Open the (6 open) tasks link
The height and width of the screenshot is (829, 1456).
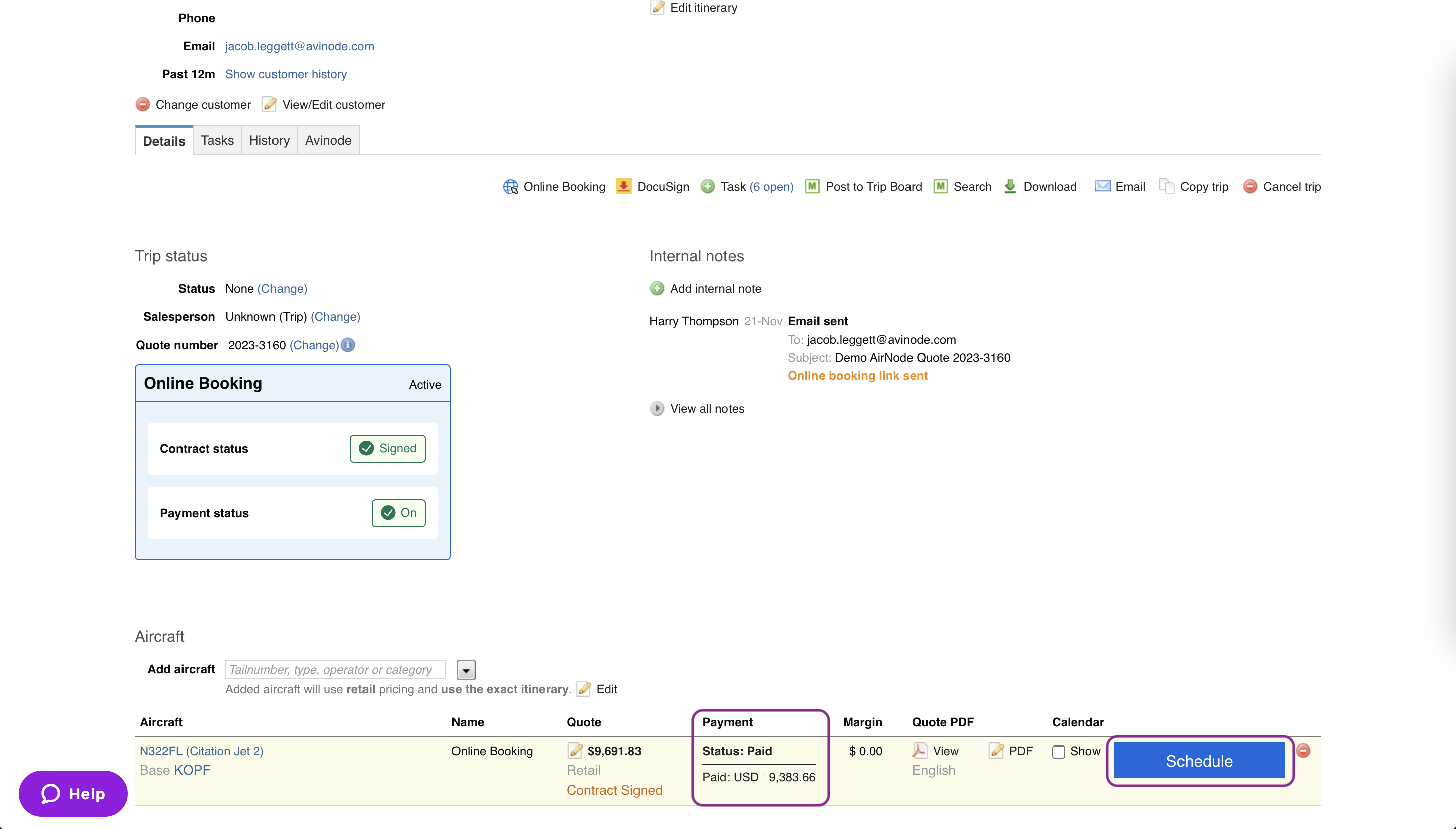(772, 187)
